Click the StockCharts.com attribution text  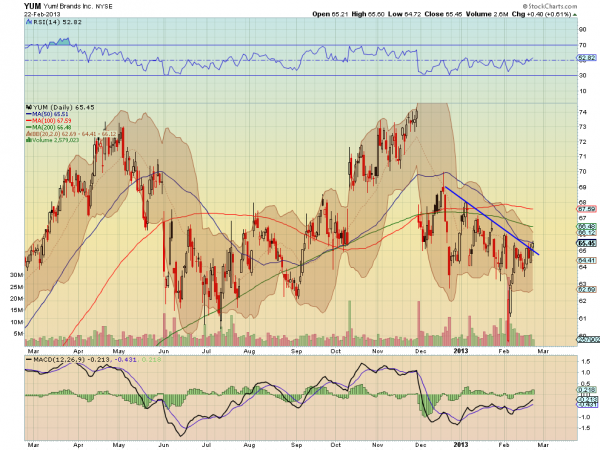tap(550, 6)
